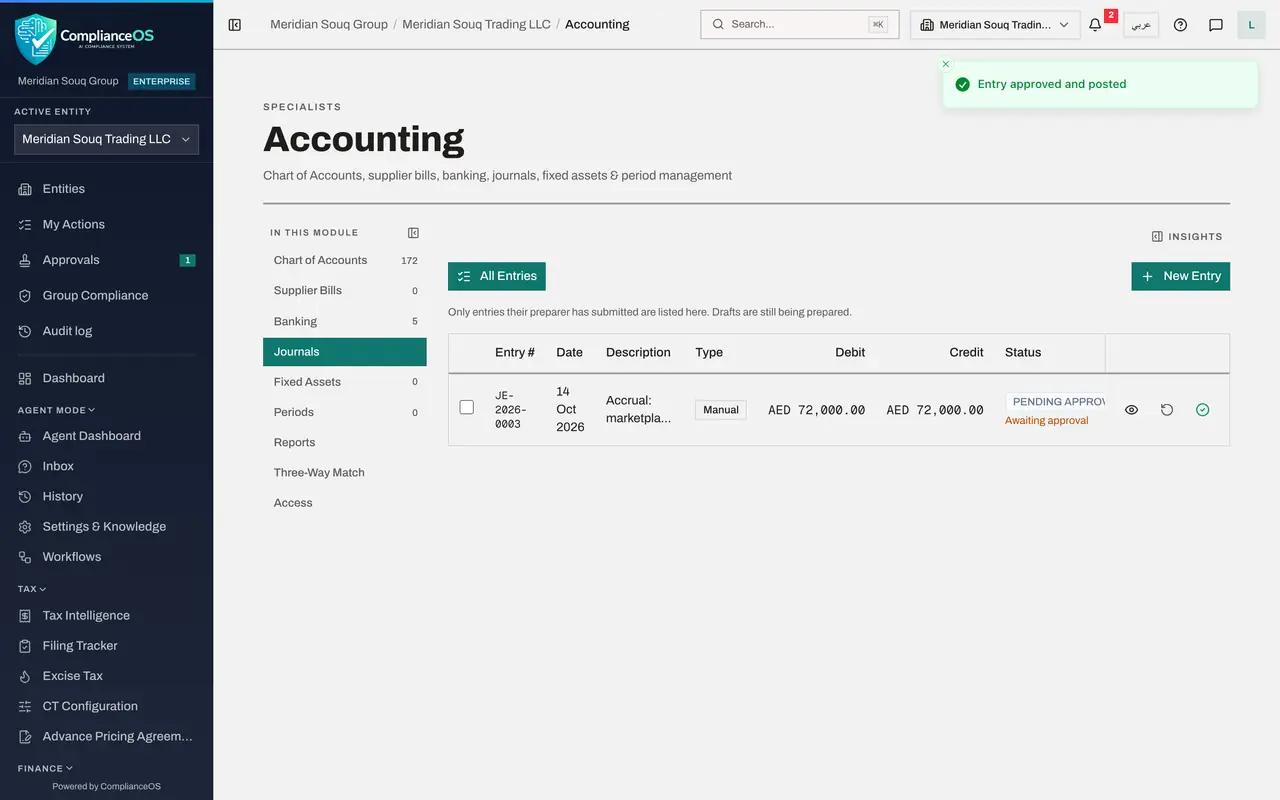Open Group Compliance page
This screenshot has width=1280, height=800.
[x=106, y=296]
